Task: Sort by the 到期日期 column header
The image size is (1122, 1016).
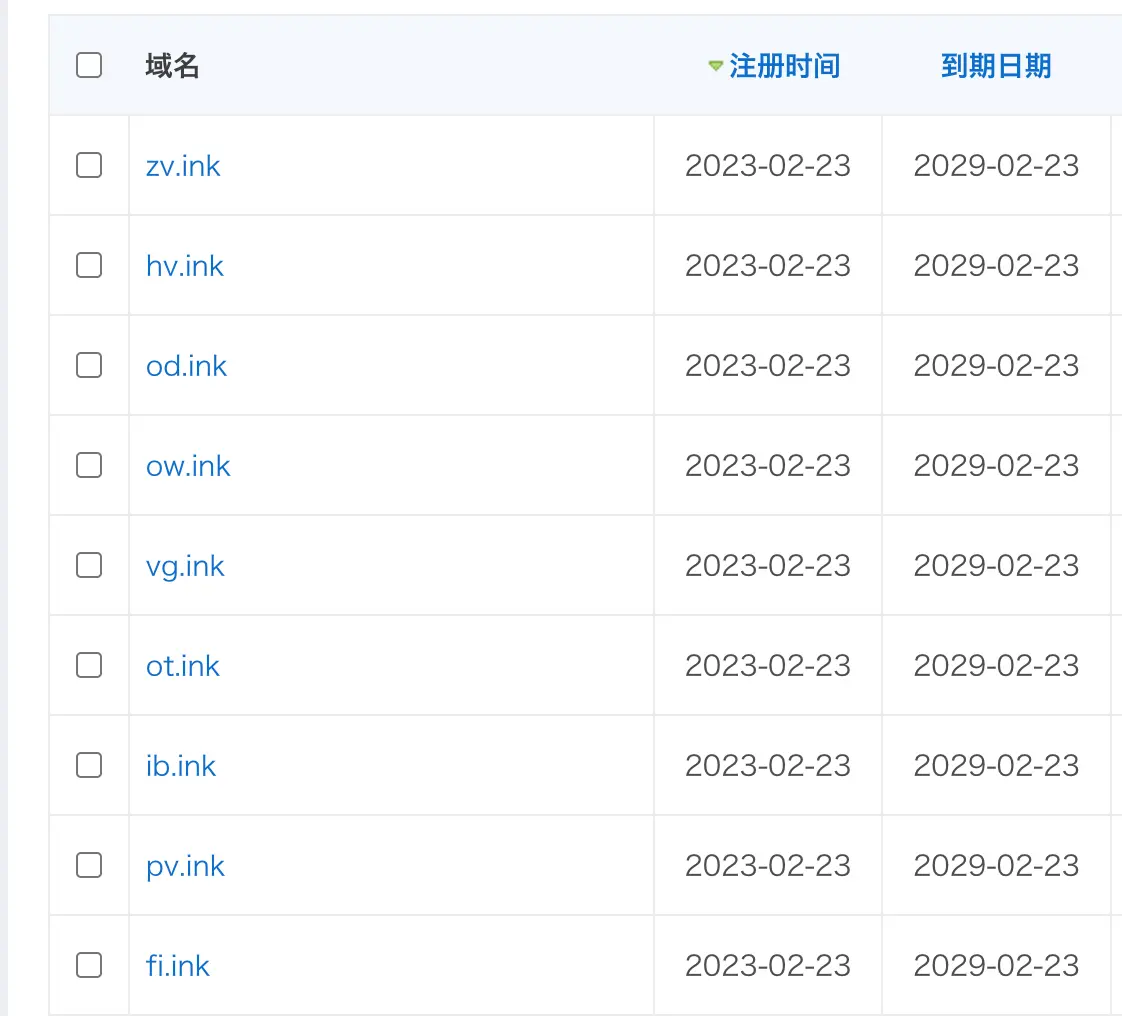Action: tap(996, 66)
